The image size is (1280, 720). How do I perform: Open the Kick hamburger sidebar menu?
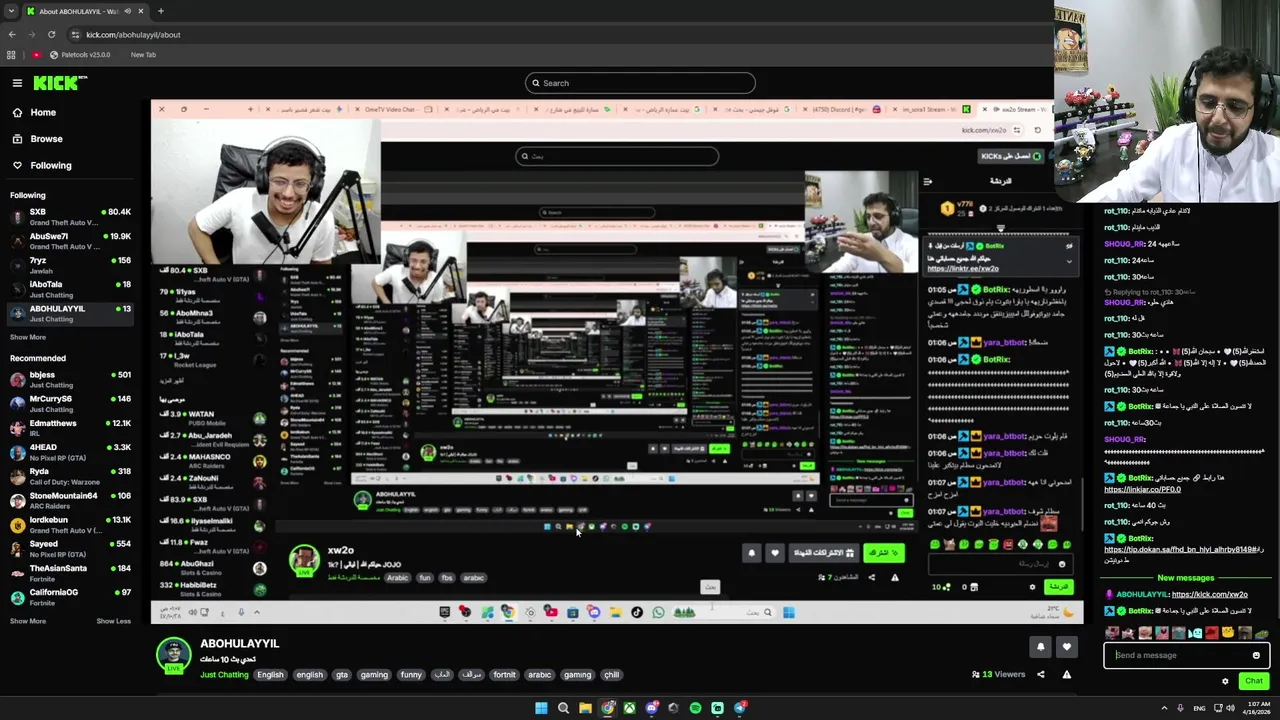17,83
